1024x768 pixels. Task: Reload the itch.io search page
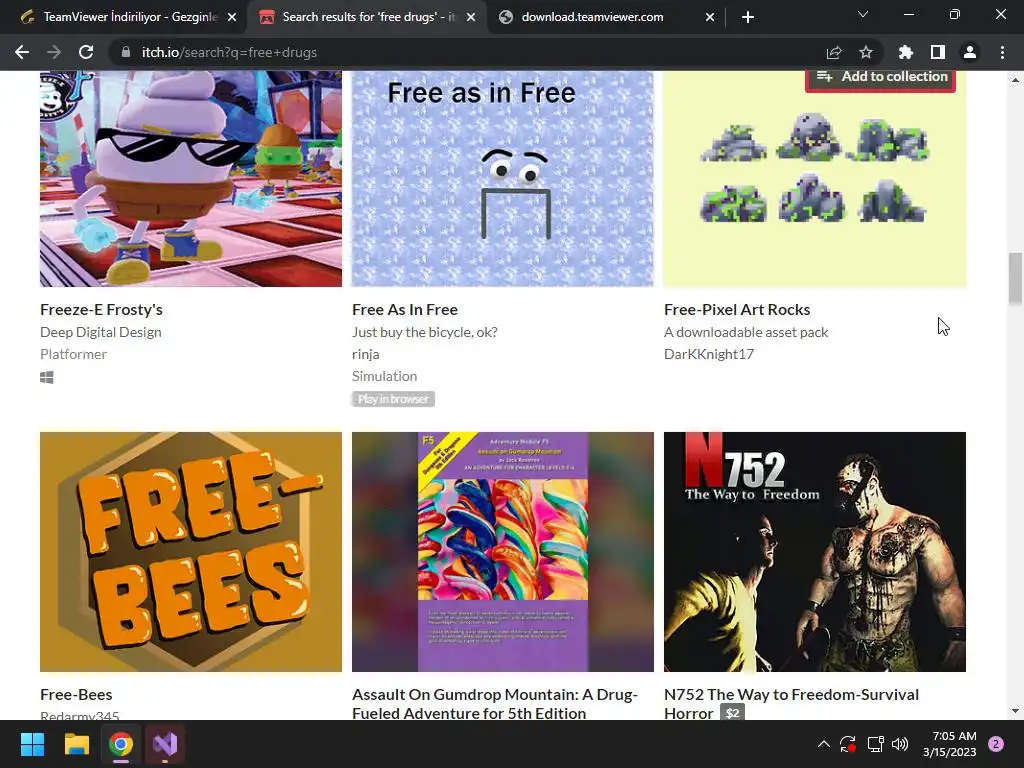86,52
